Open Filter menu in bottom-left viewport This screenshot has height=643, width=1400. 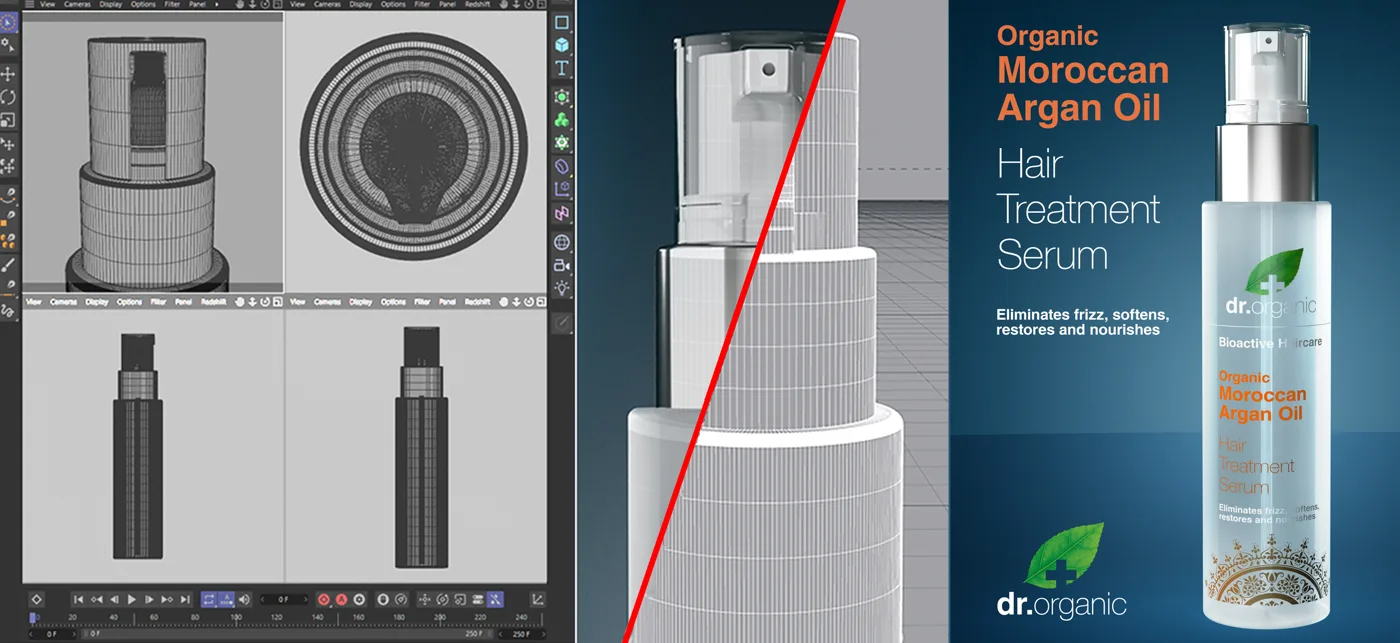[158, 302]
